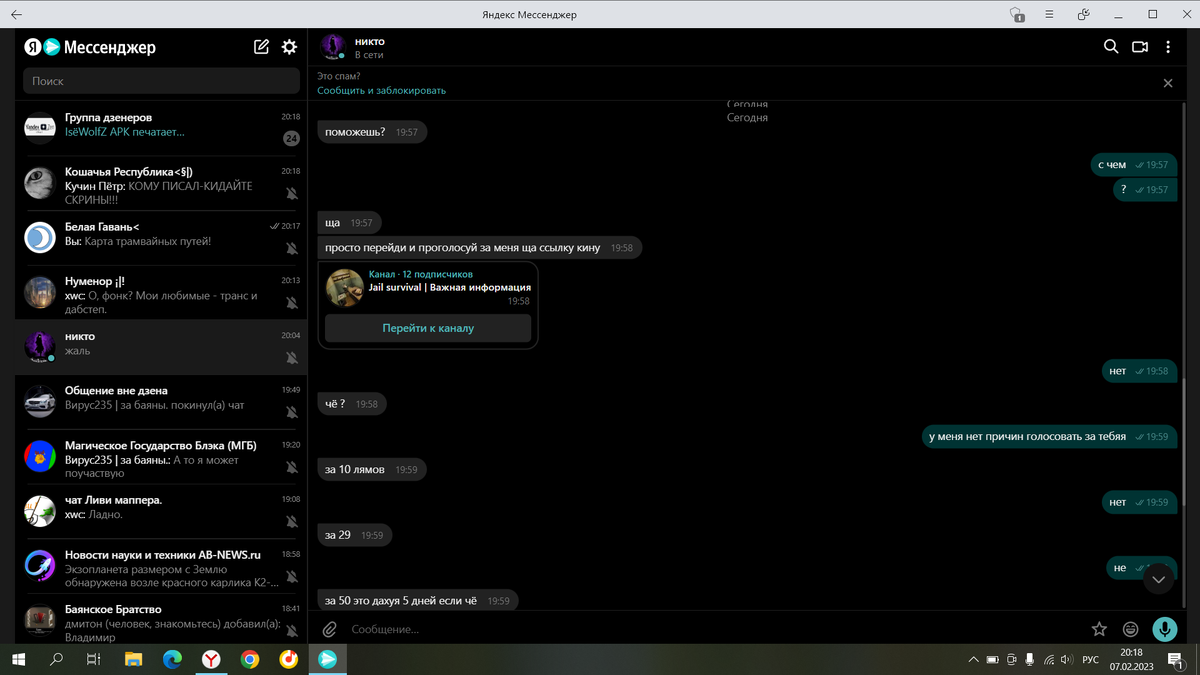Image resolution: width=1200 pixels, height=675 pixels.
Task: Select the никто chat in the list
Action: (x=161, y=347)
